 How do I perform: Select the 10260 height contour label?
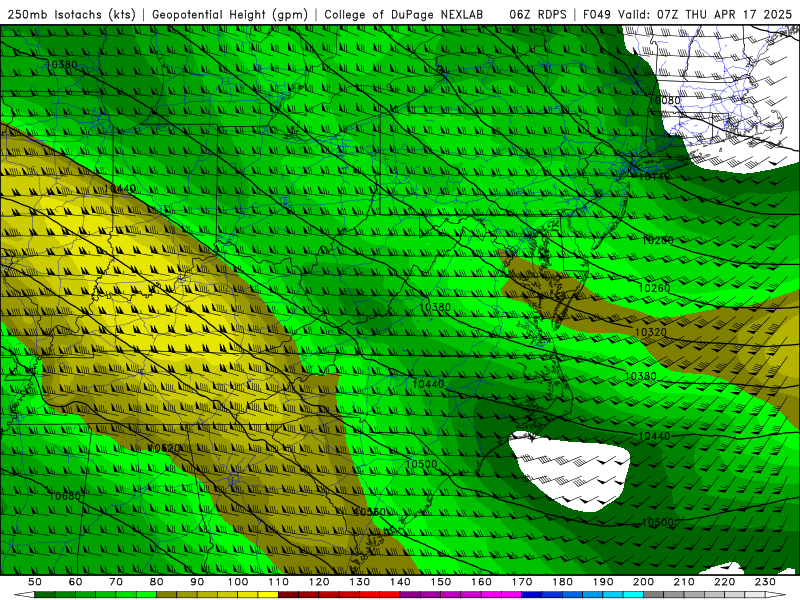[654, 288]
